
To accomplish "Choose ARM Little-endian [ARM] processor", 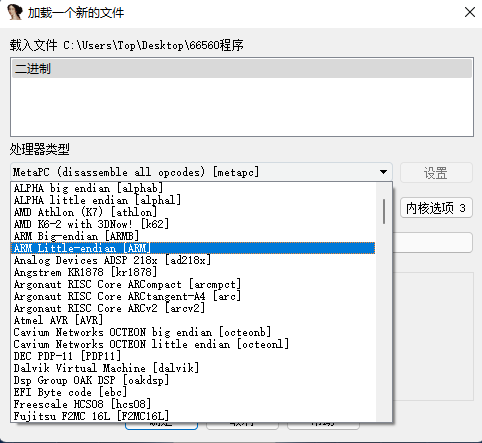I will [x=193, y=248].
